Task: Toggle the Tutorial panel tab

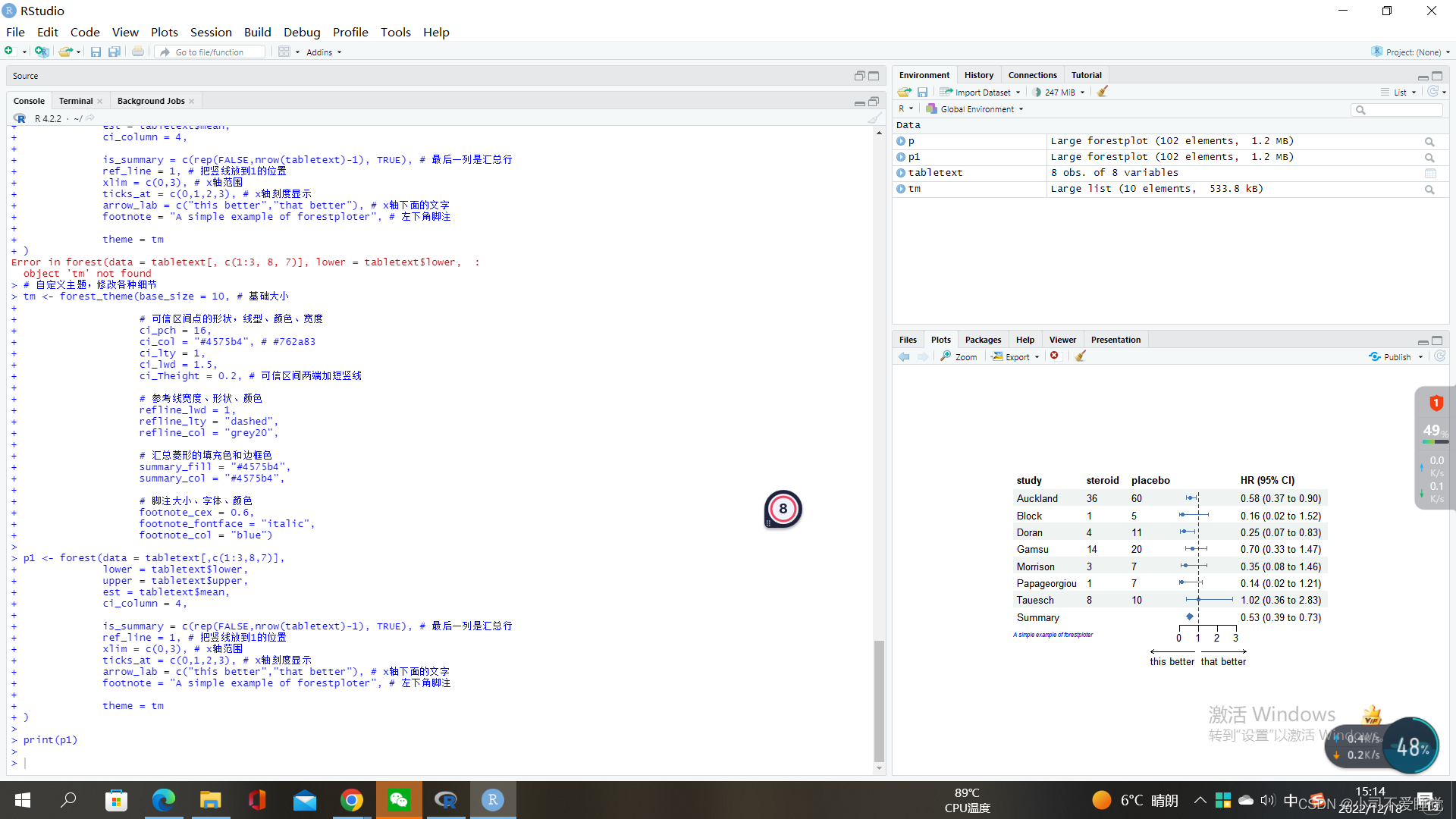Action: coord(1086,75)
